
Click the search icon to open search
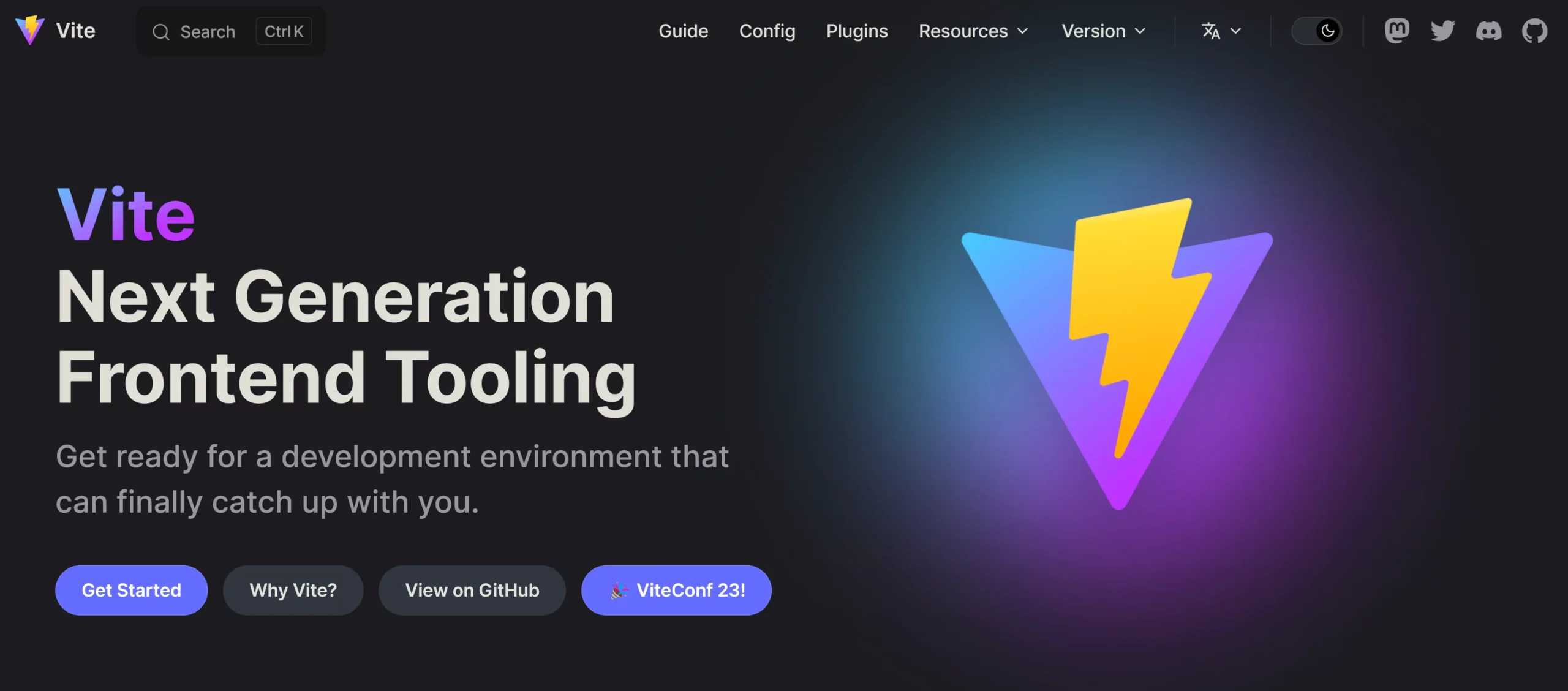159,30
